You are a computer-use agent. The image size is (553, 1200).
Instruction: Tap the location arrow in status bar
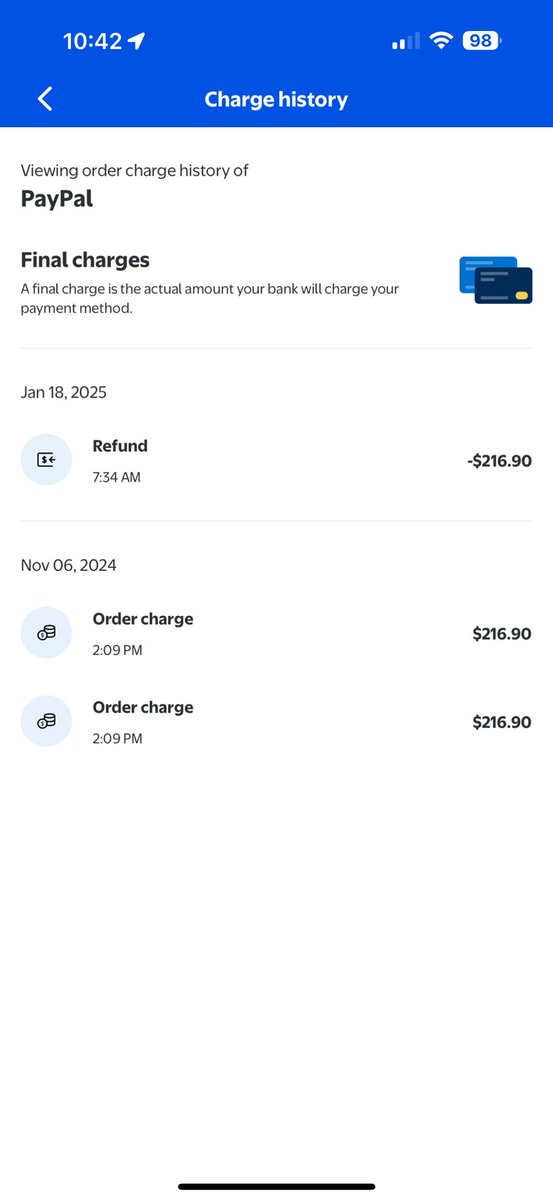point(136,41)
